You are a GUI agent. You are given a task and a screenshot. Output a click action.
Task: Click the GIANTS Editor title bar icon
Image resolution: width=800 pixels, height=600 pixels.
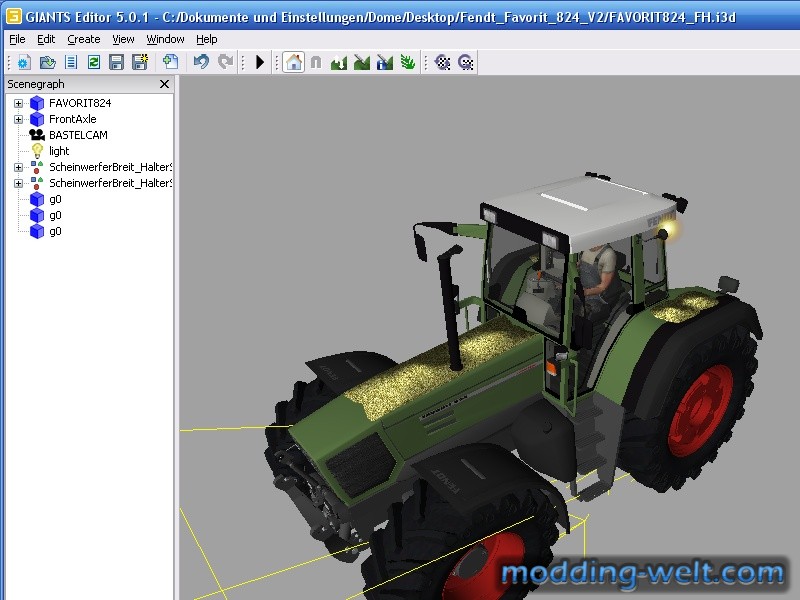pos(14,16)
